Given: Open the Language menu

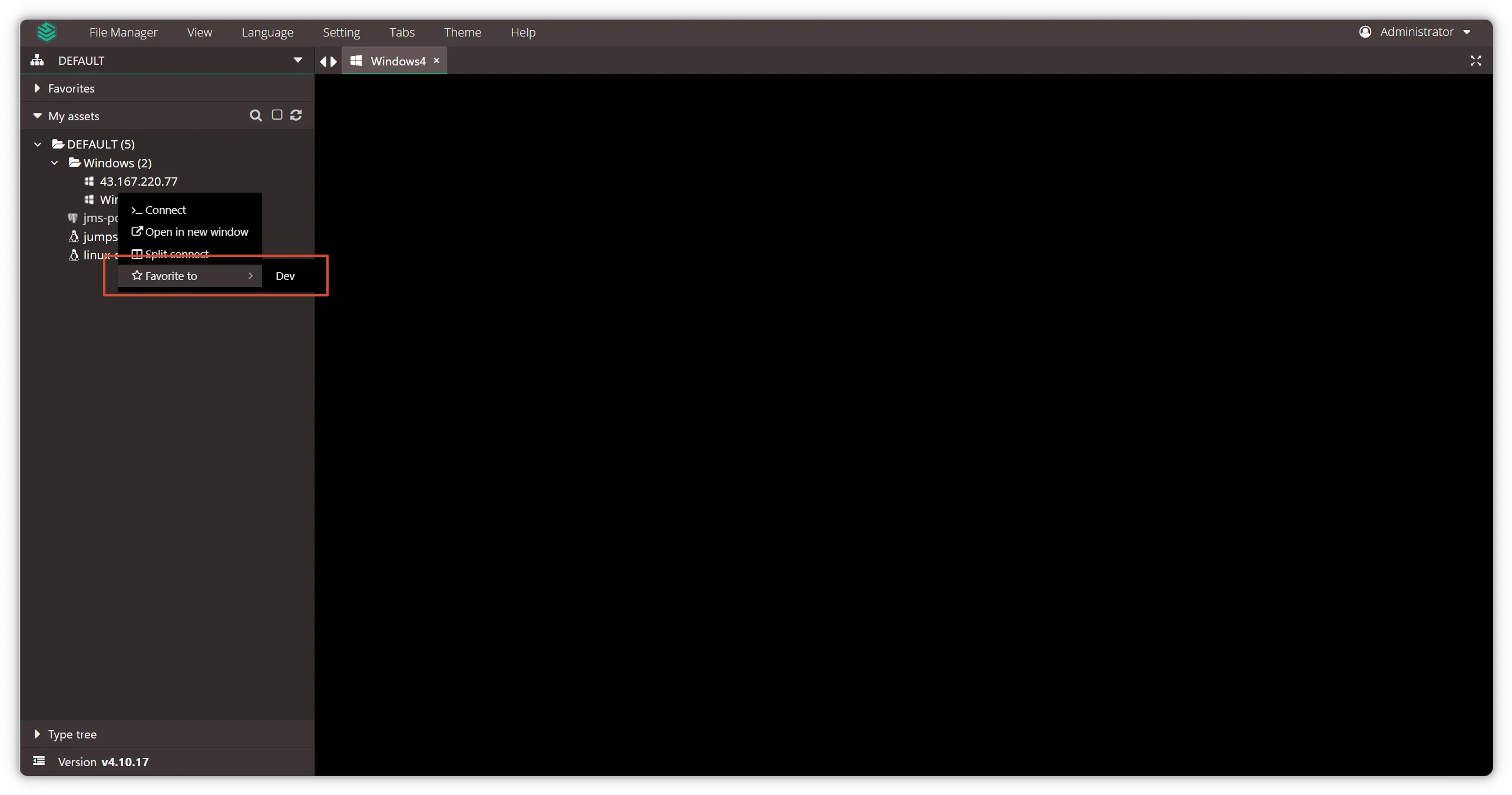Looking at the screenshot, I should coord(267,32).
